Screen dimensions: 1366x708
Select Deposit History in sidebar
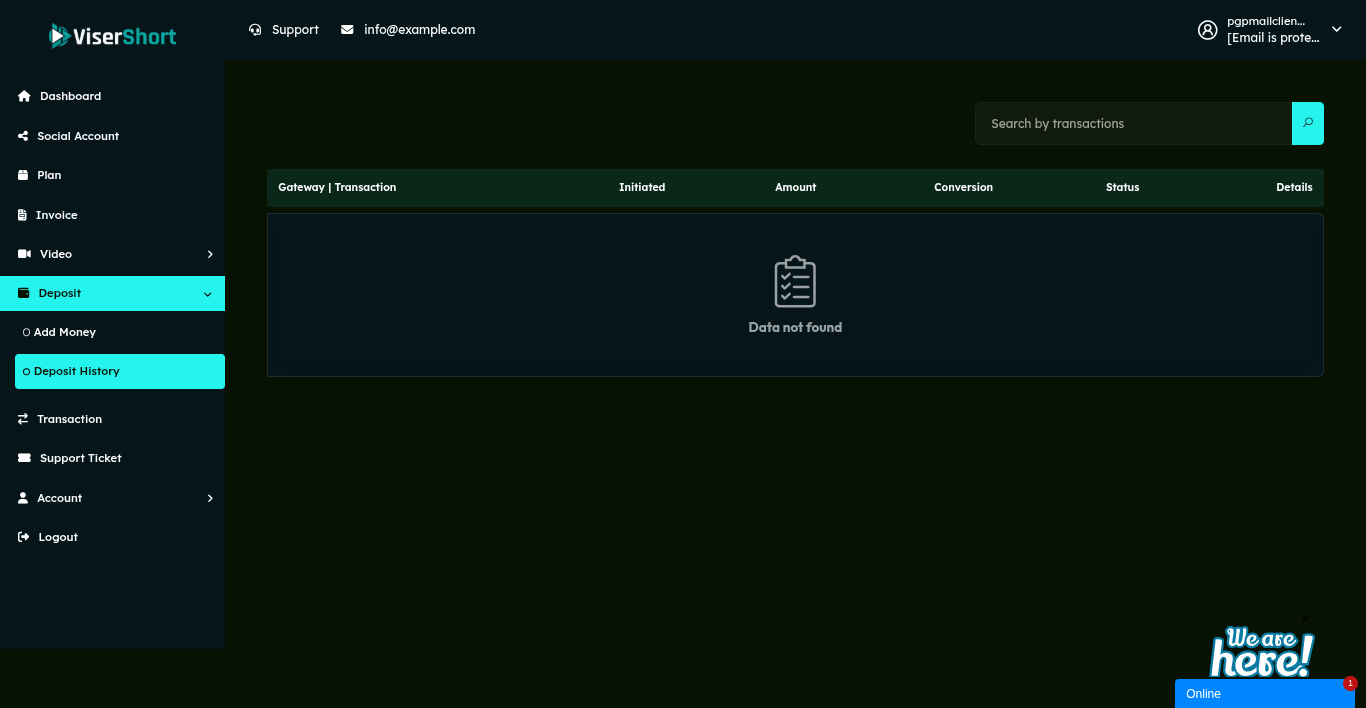tap(77, 371)
